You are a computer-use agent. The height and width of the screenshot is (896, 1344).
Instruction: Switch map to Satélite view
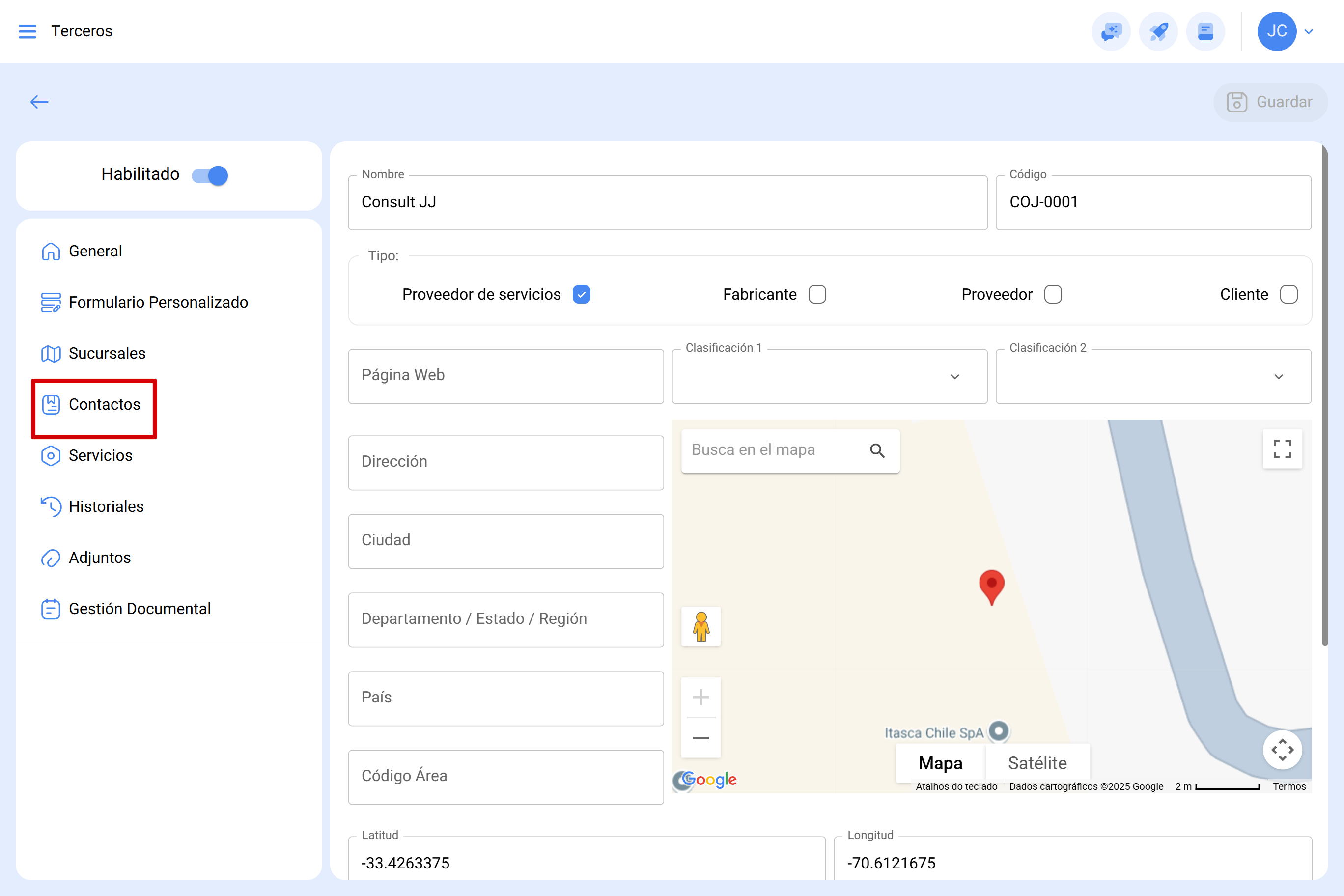pos(1037,763)
